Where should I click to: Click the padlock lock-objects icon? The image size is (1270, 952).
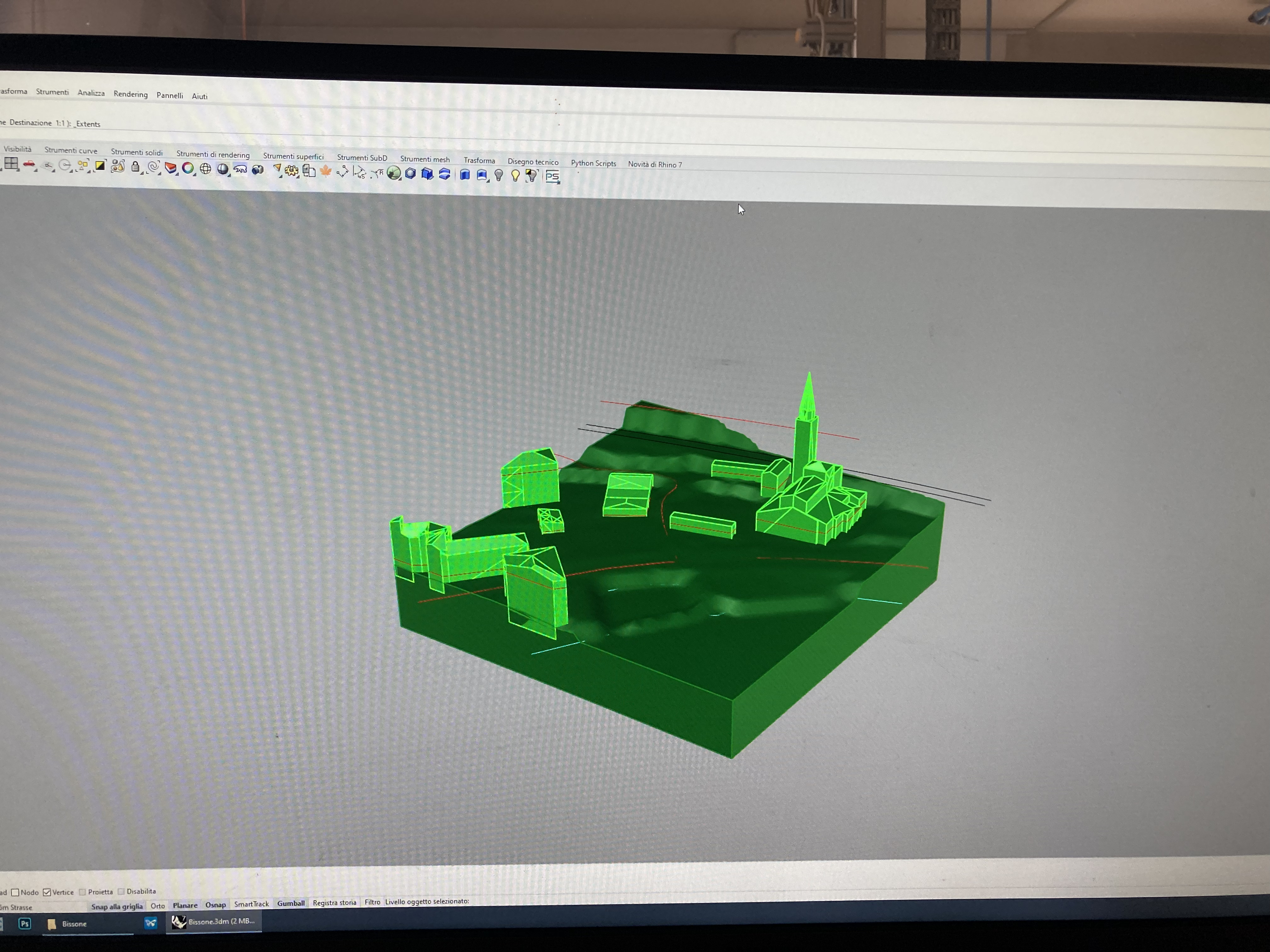click(x=135, y=167)
